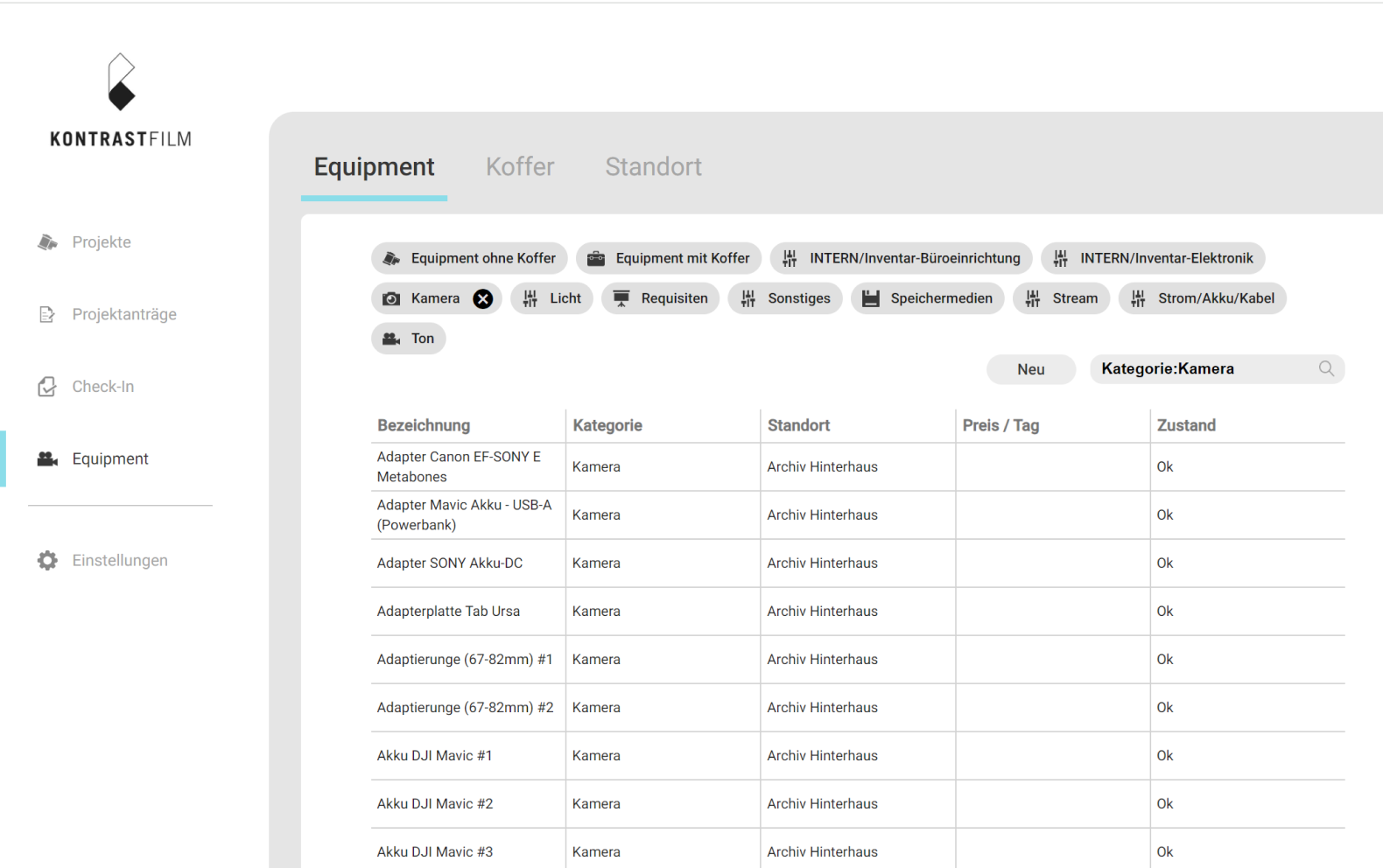Open the Check-In page
Viewport: 1383px width, 868px height.
[x=102, y=387]
